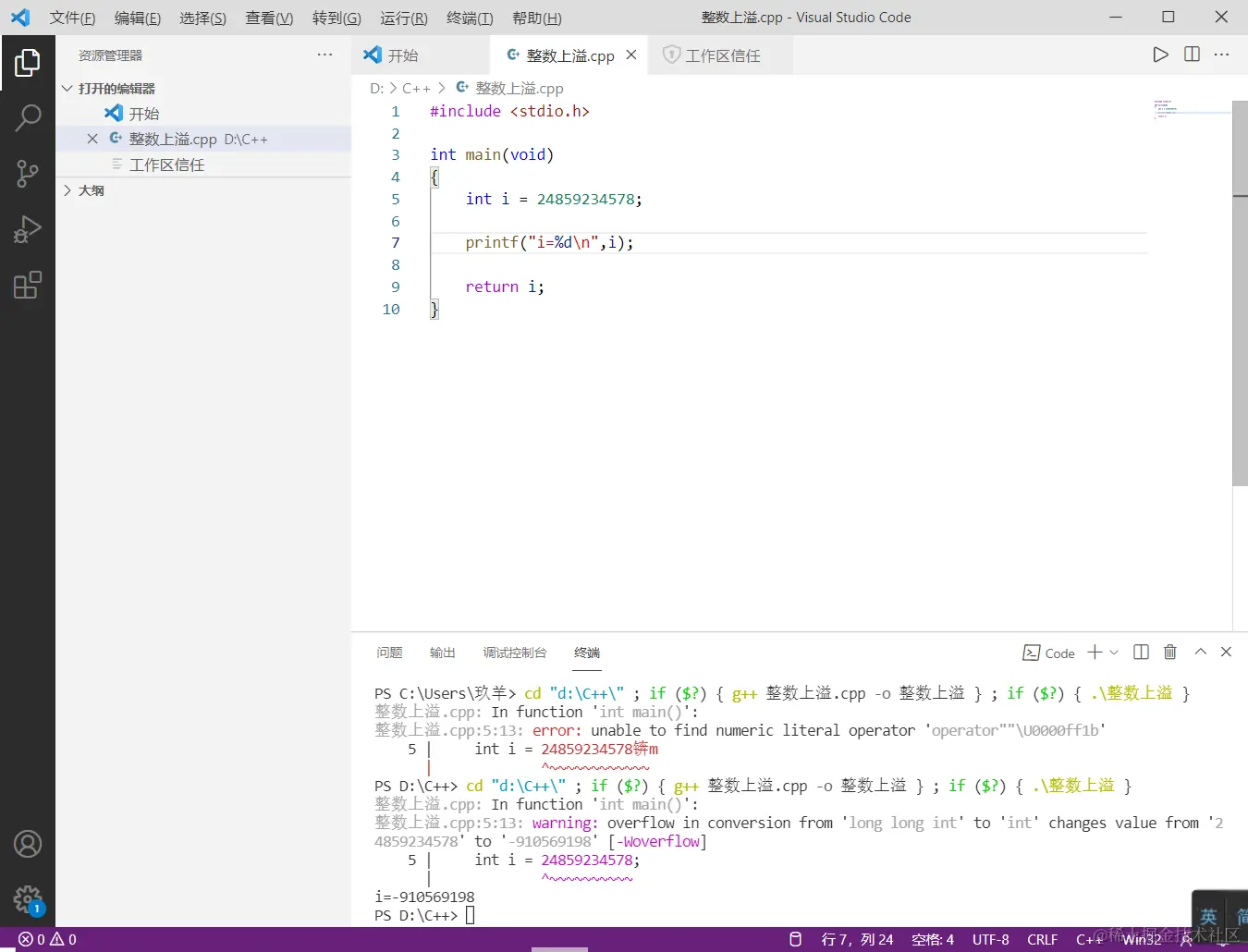
Task: Open 资源管理器 More Actions ellipsis
Action: point(324,55)
